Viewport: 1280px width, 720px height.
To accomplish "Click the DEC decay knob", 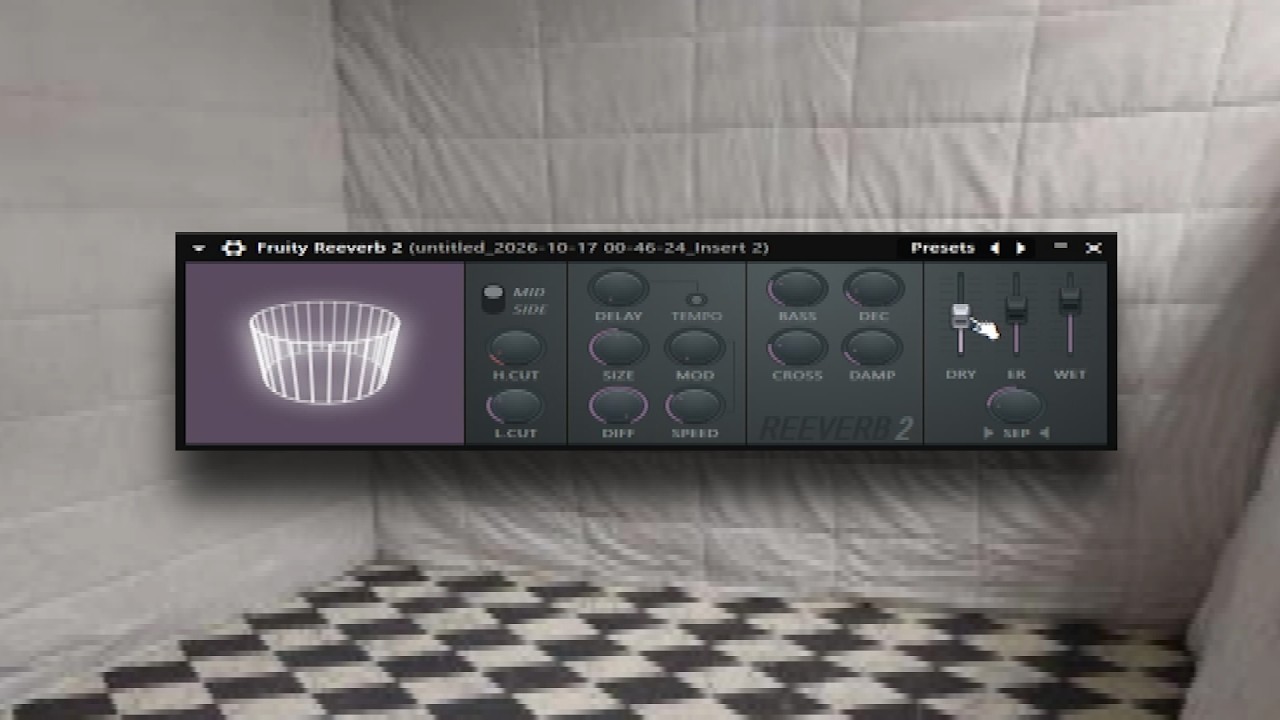I will tap(873, 288).
